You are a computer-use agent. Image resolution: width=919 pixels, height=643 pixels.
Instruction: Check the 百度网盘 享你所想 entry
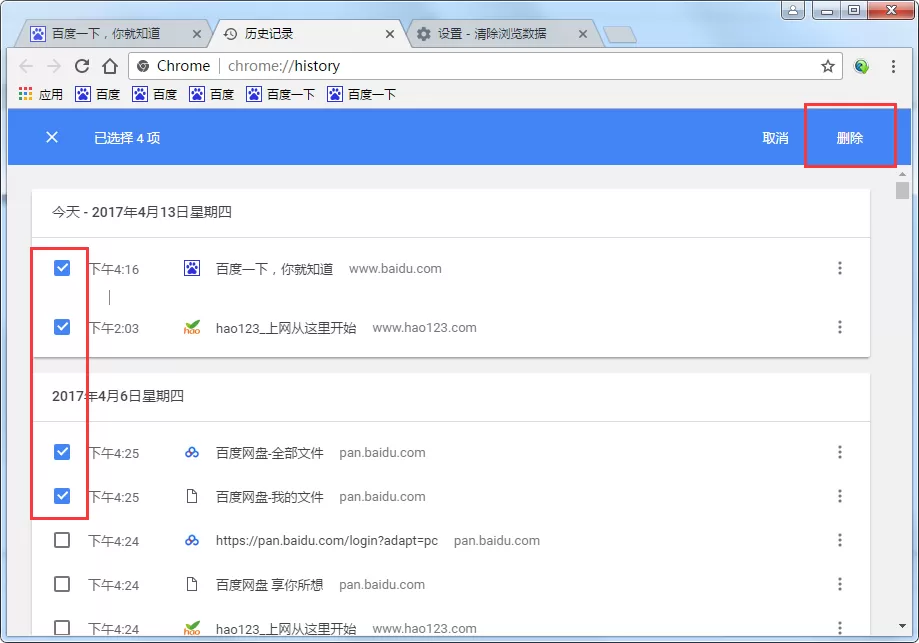(62, 584)
